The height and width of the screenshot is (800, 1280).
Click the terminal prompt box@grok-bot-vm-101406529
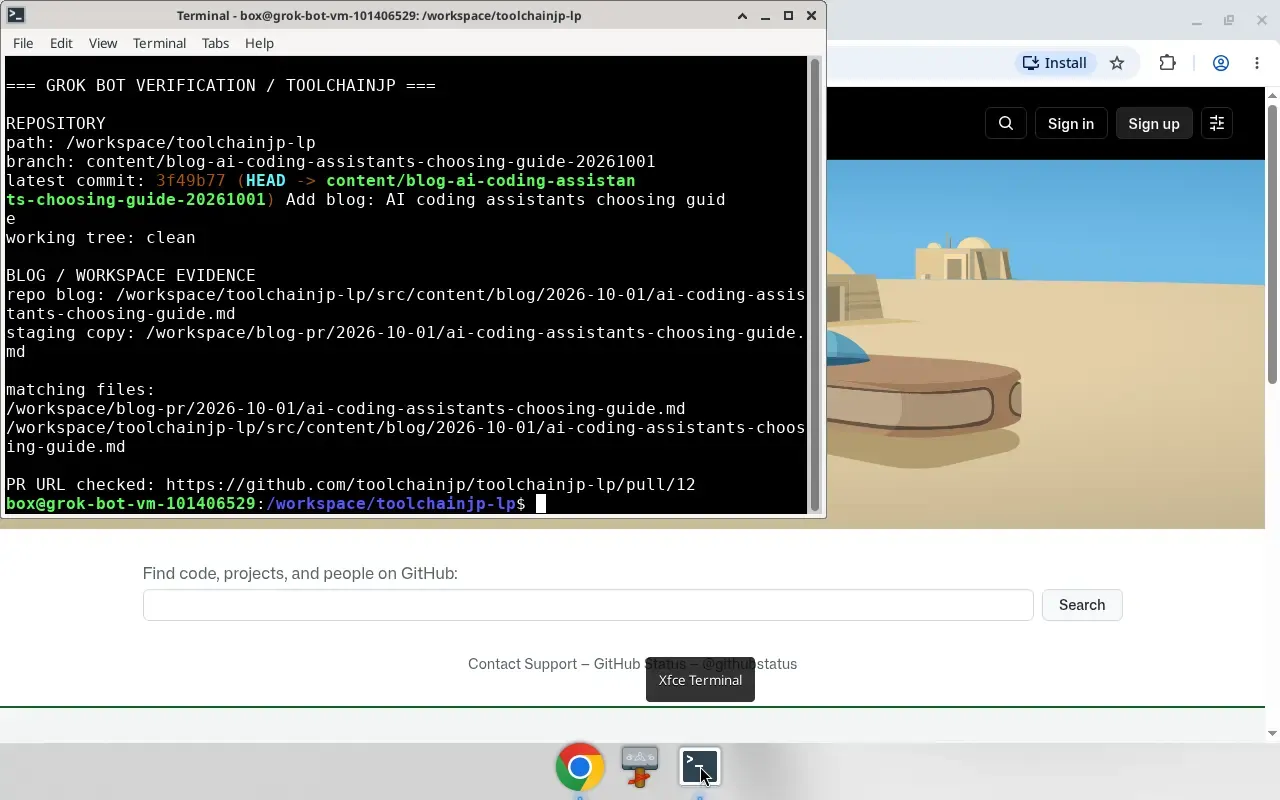coord(131,504)
